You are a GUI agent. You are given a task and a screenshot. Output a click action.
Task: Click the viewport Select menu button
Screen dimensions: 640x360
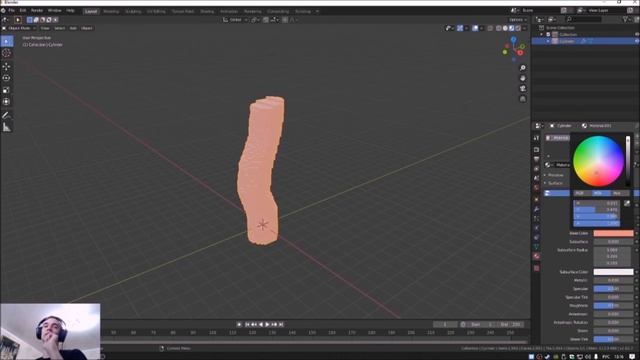(60, 28)
